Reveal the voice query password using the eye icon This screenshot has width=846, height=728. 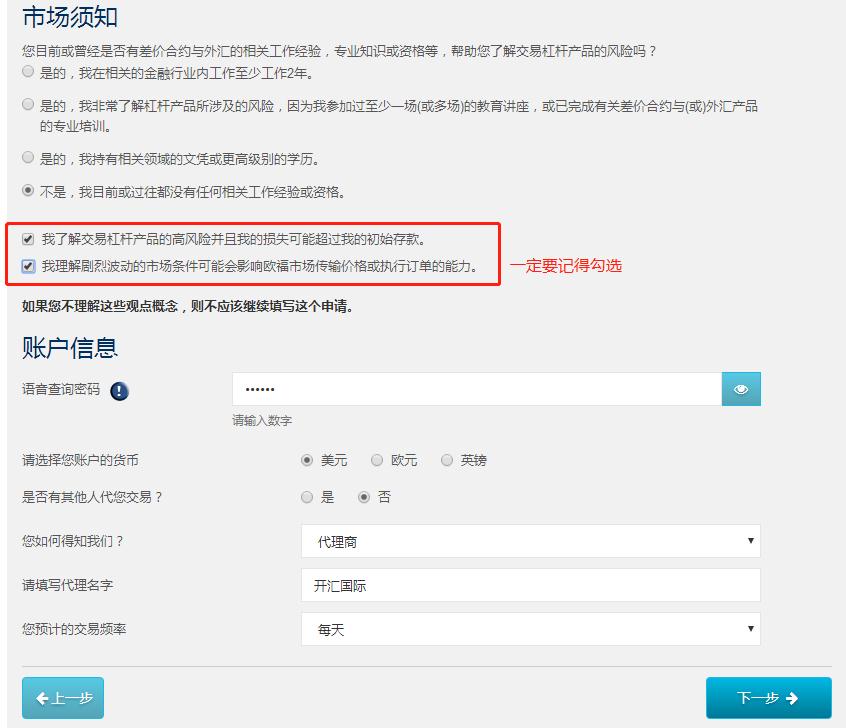click(740, 388)
